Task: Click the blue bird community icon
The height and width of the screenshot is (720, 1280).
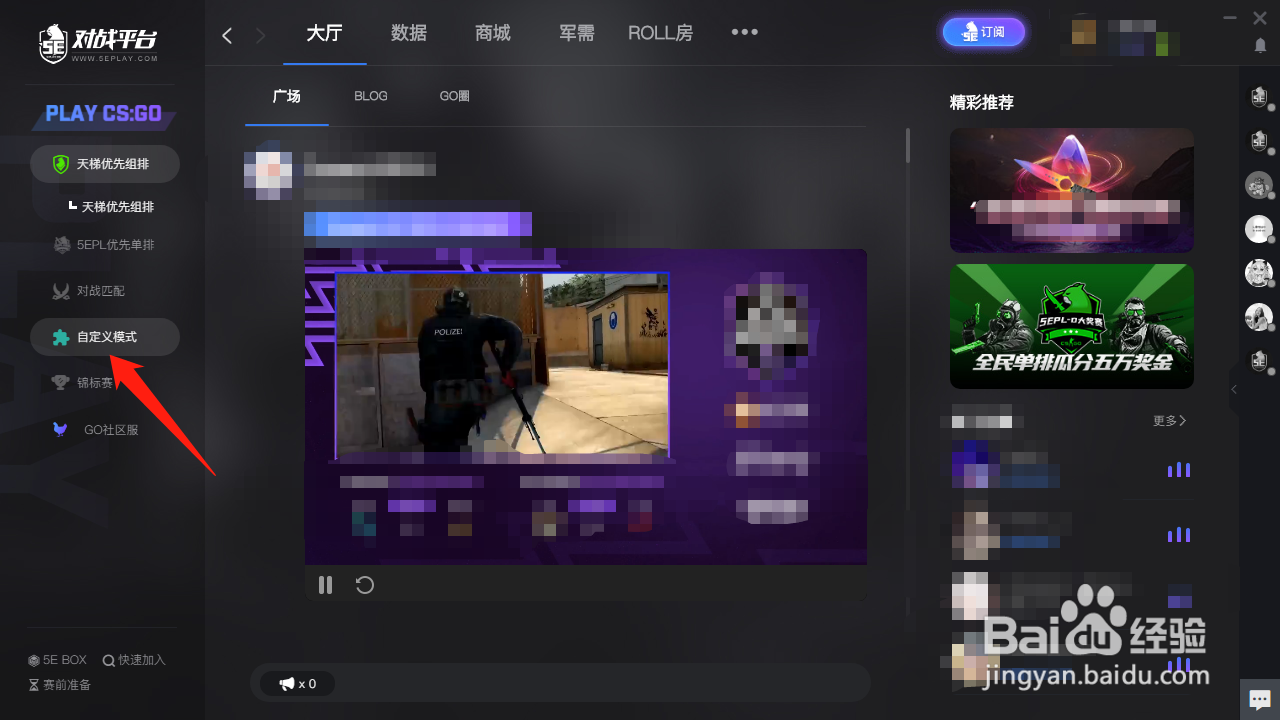Action: 60,429
